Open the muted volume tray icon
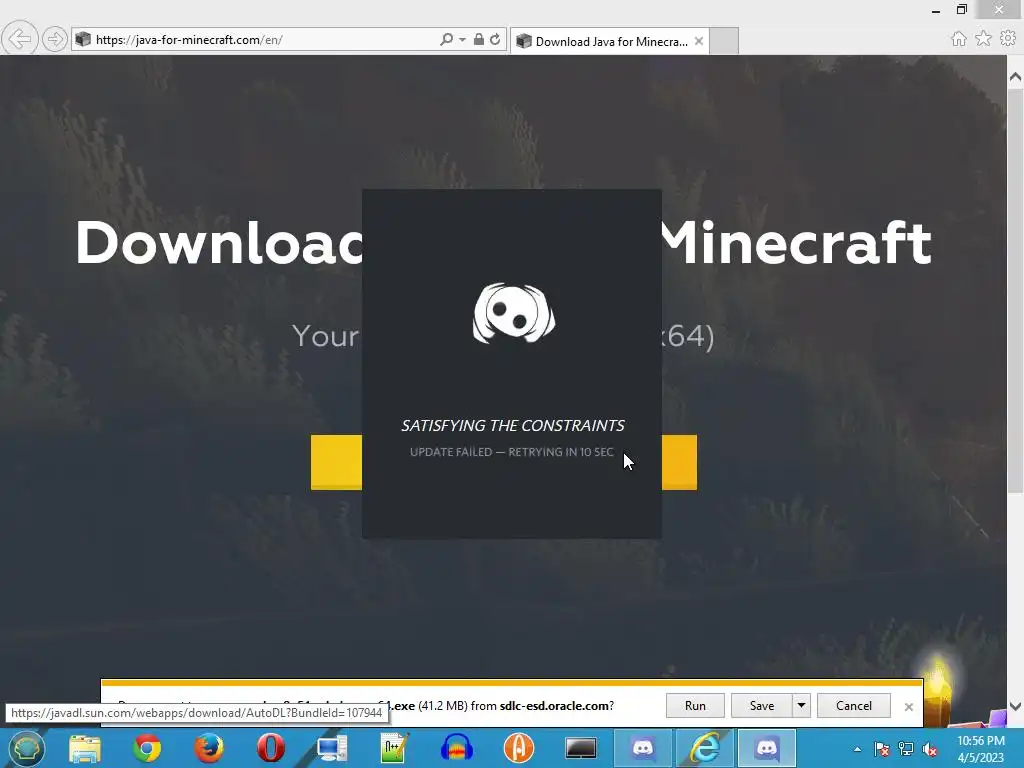The width and height of the screenshot is (1024, 768). pos(930,749)
